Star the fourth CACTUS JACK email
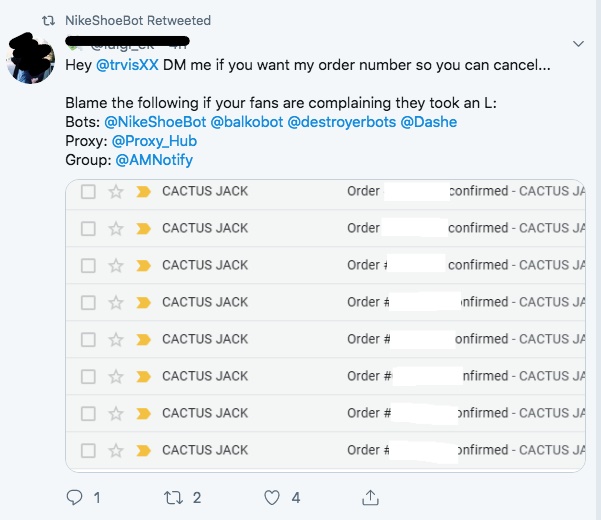This screenshot has width=601, height=520. [x=116, y=302]
